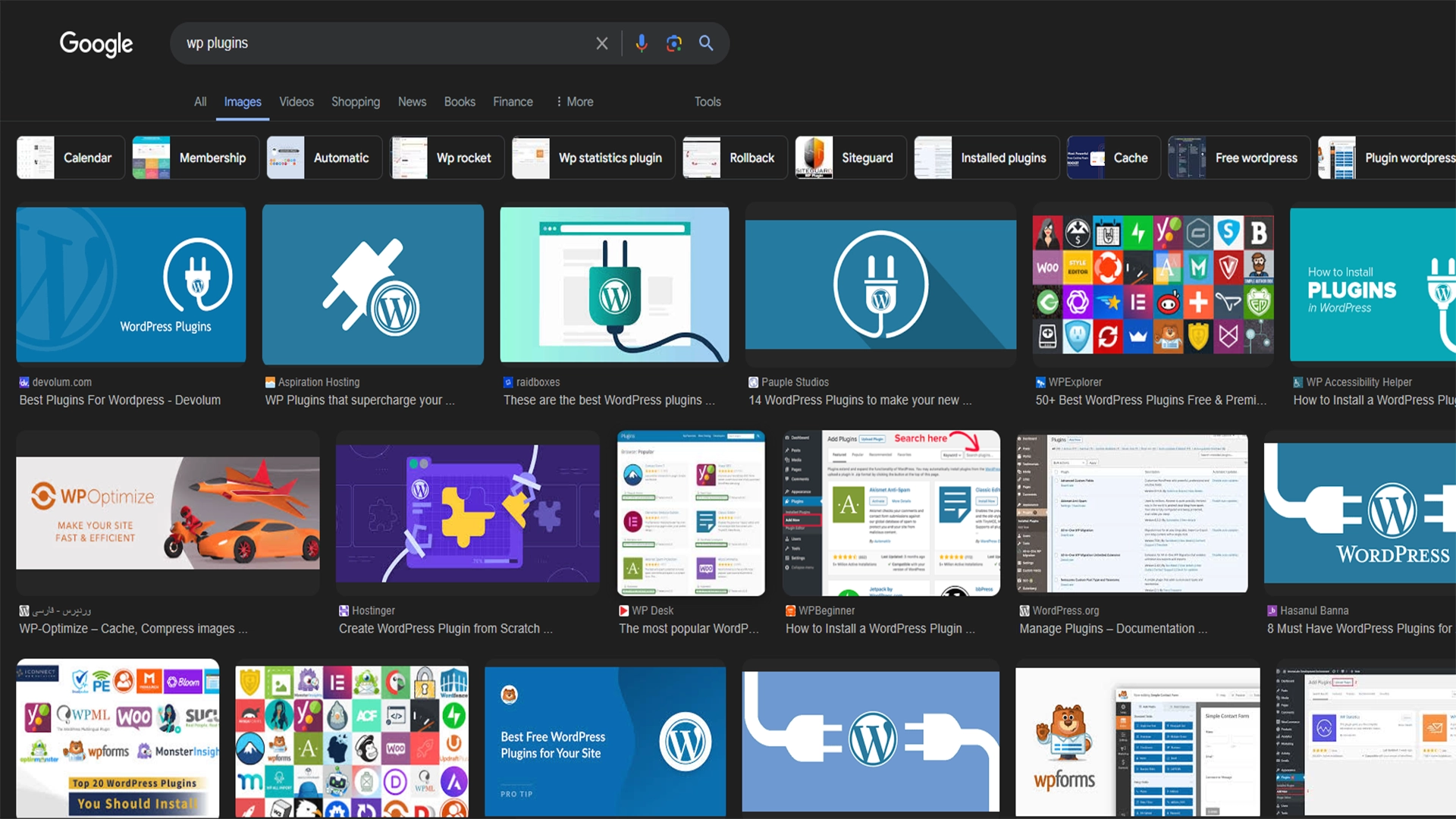The width and height of the screenshot is (1456, 819).
Task: Open the WPOptimize race car image
Action: (168, 513)
